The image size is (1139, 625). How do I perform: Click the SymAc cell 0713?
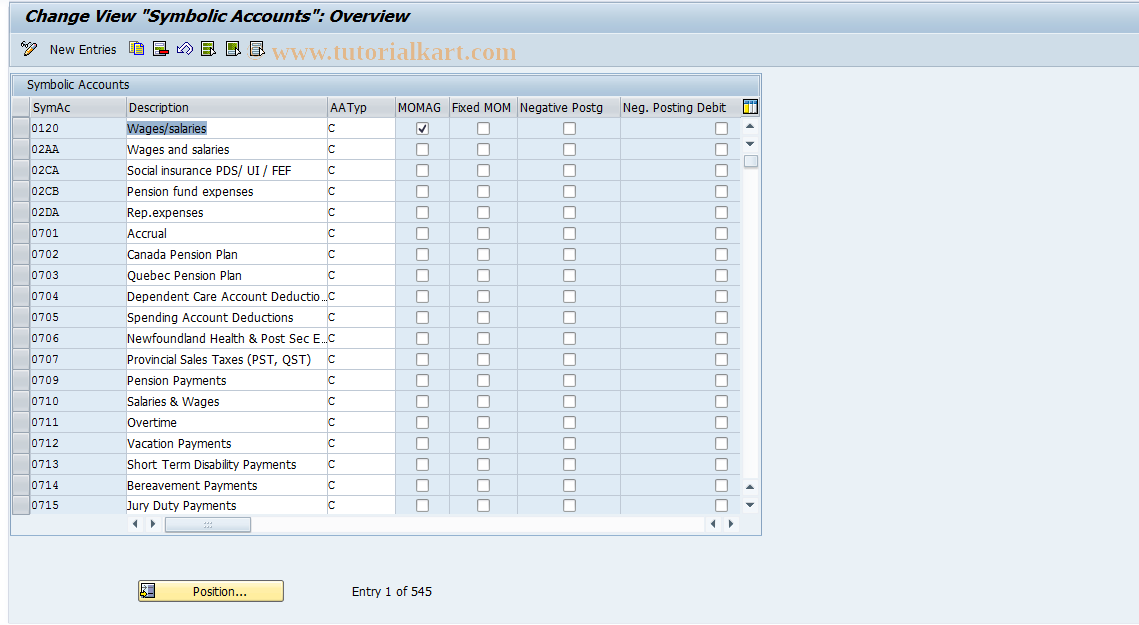pos(78,465)
